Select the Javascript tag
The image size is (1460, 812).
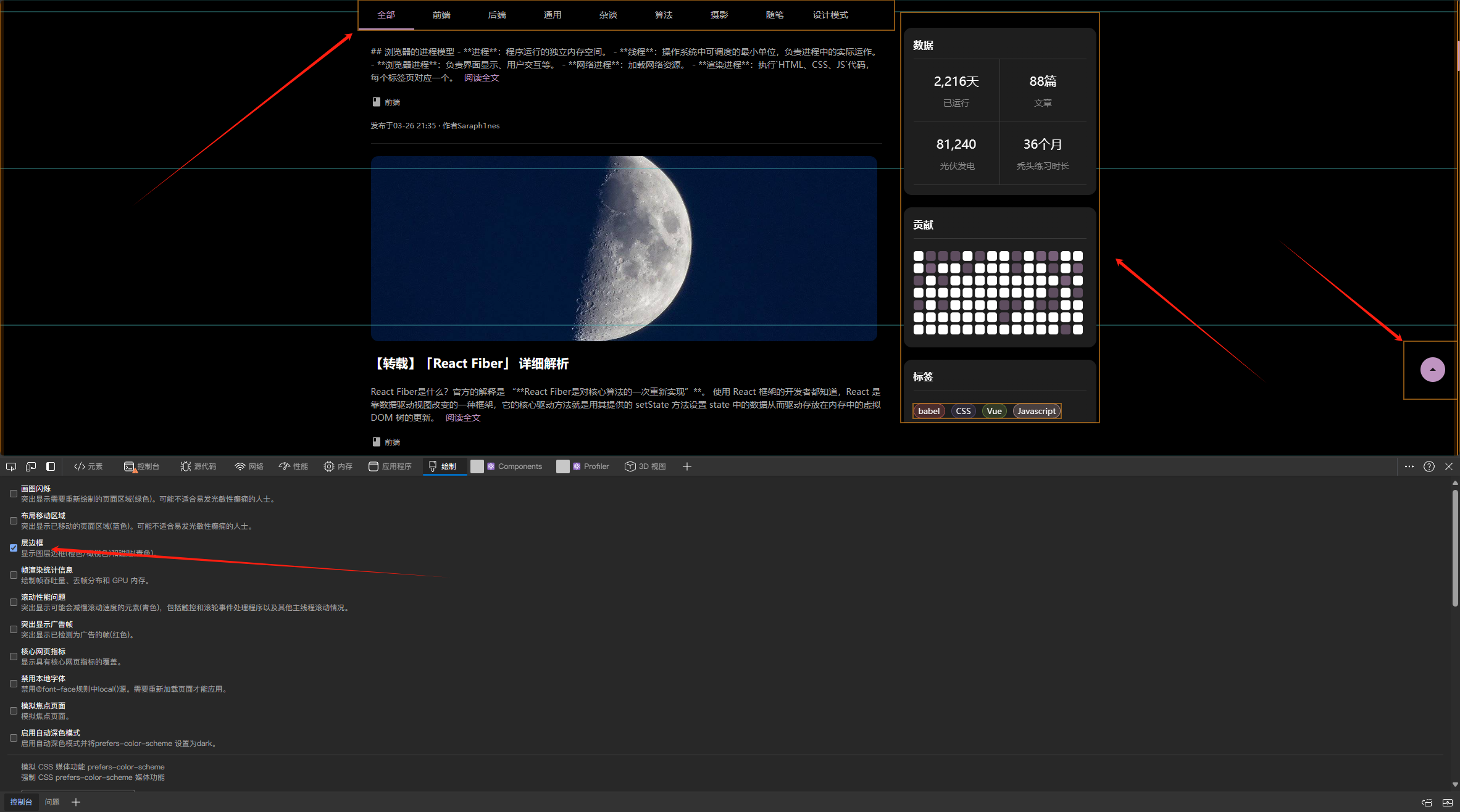point(1037,411)
